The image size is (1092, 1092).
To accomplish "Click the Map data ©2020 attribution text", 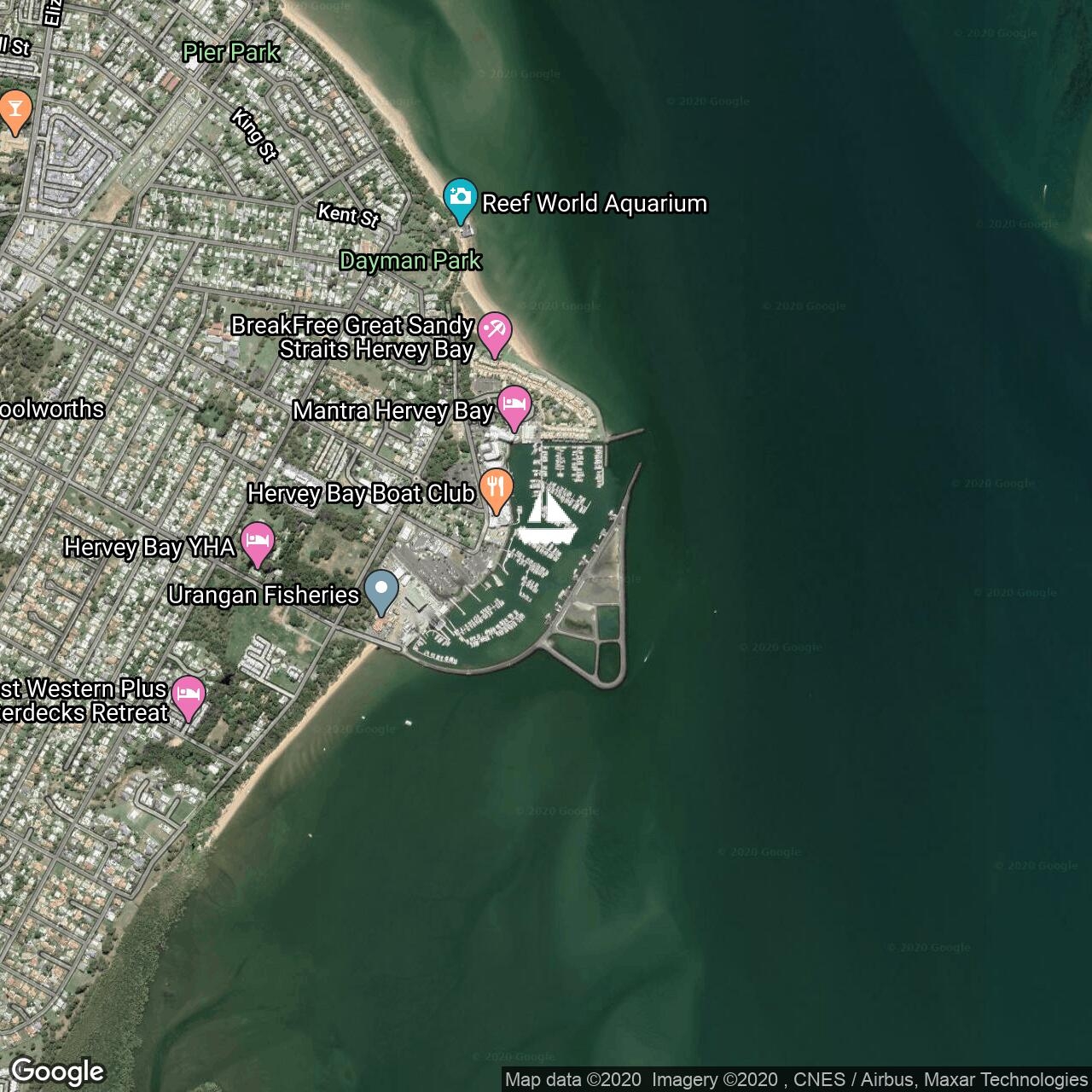I will click(573, 1080).
